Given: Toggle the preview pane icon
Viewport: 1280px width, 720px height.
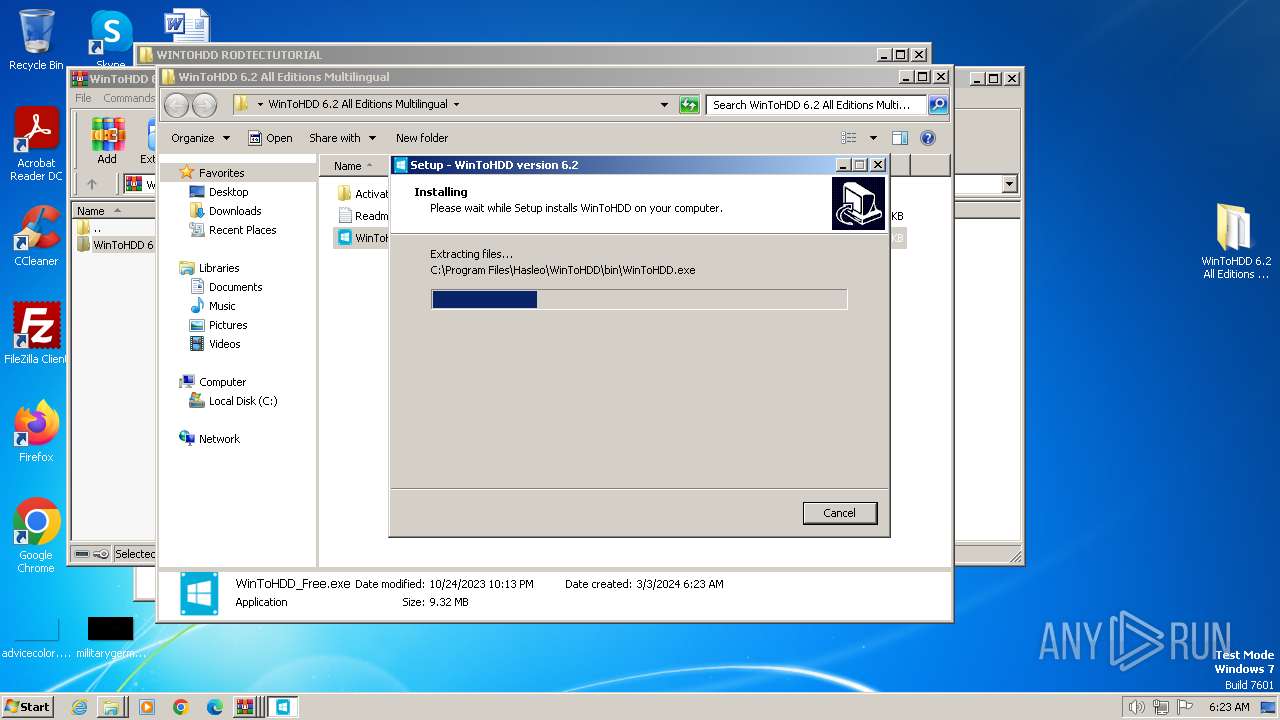Looking at the screenshot, I should (900, 138).
